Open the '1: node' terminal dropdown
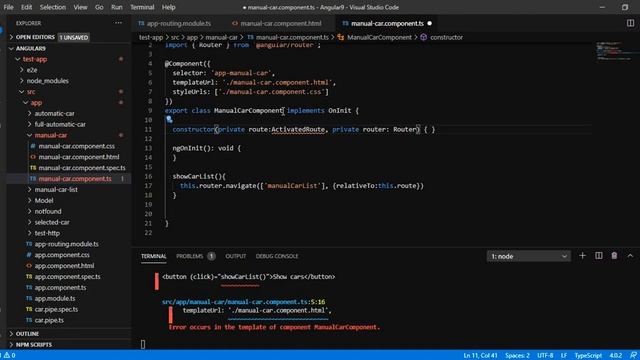Image resolution: width=640 pixels, height=360 pixels. 529,256
